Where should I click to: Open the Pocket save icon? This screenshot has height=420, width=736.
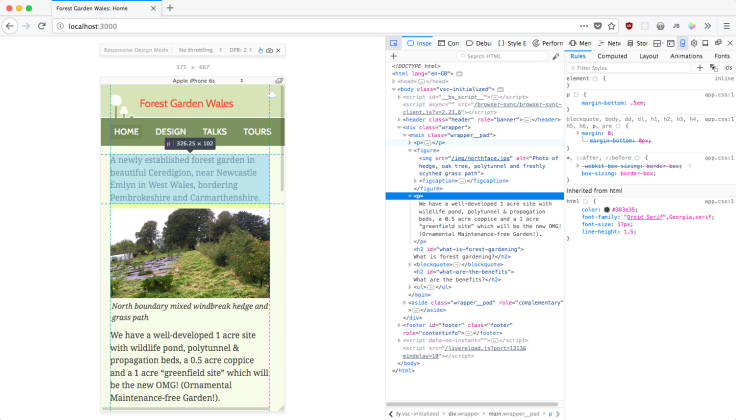point(598,26)
